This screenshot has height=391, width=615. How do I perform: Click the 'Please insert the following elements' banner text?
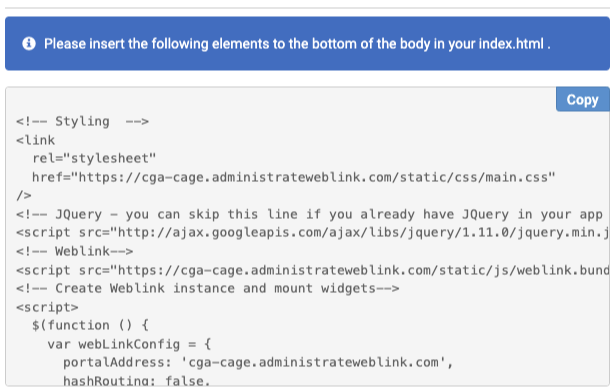click(x=297, y=44)
